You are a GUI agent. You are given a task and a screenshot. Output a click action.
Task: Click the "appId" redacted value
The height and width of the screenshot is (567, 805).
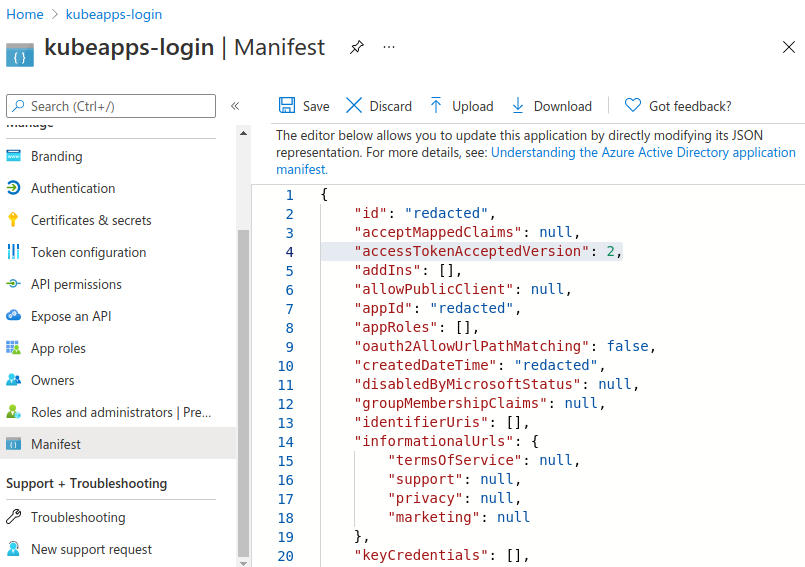pyautogui.click(x=472, y=308)
